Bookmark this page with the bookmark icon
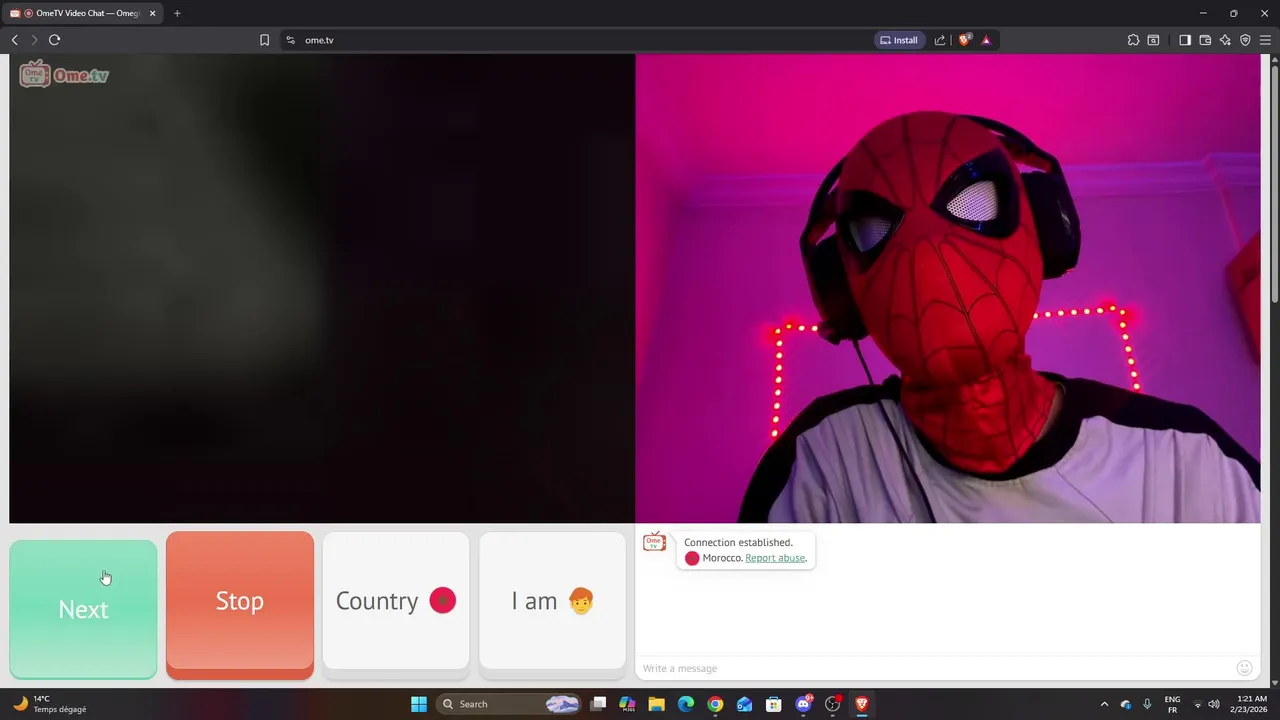The height and width of the screenshot is (720, 1280). [264, 40]
